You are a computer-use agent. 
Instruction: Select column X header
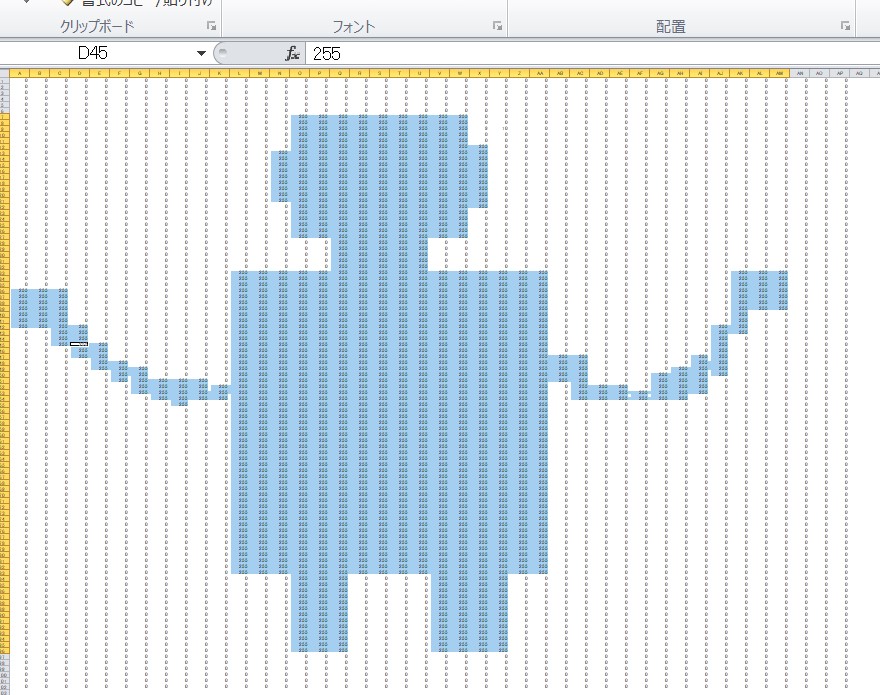coord(479,73)
